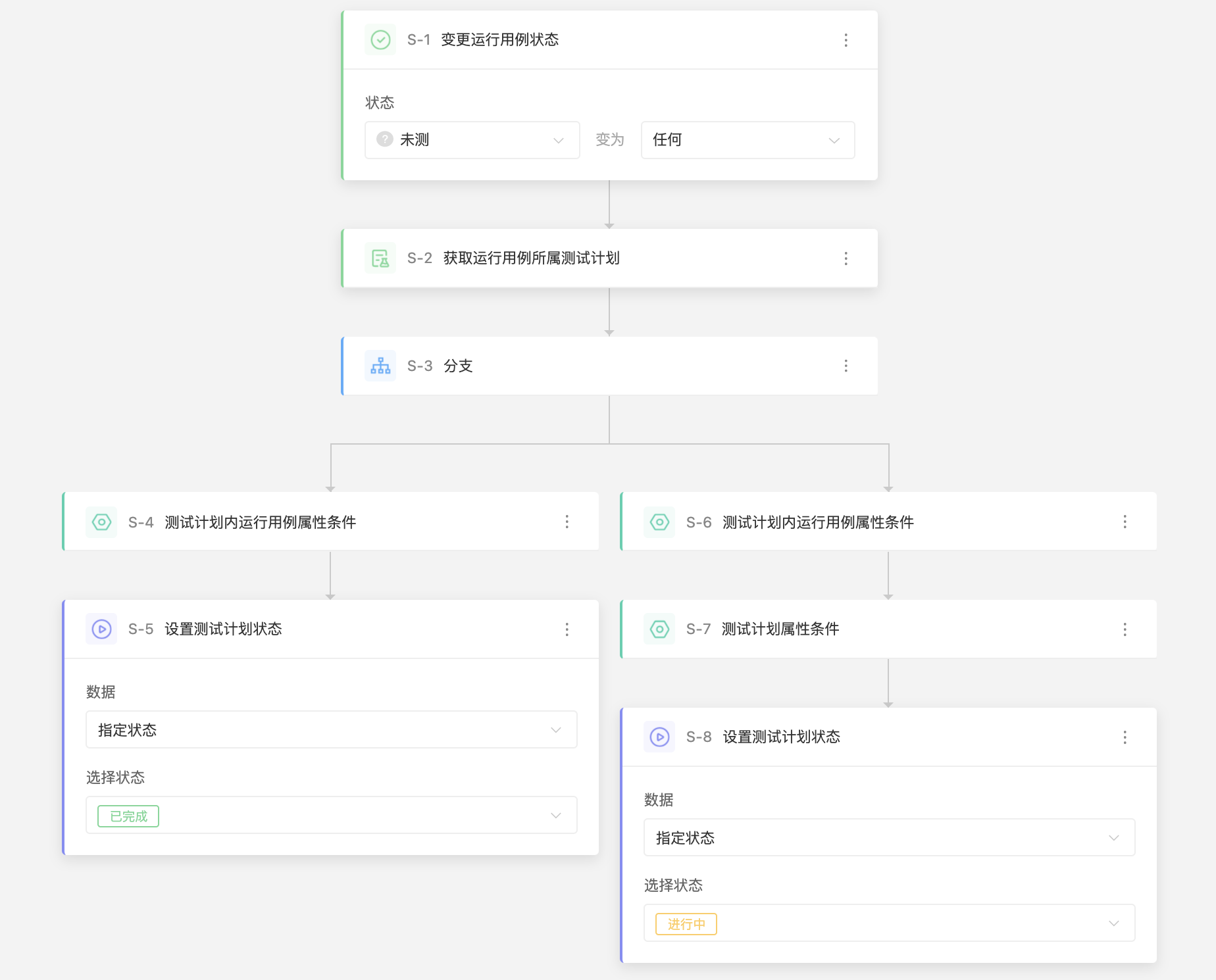This screenshot has width=1216, height=980.
Task: Open the S-2 card three-dot menu
Action: tap(846, 258)
